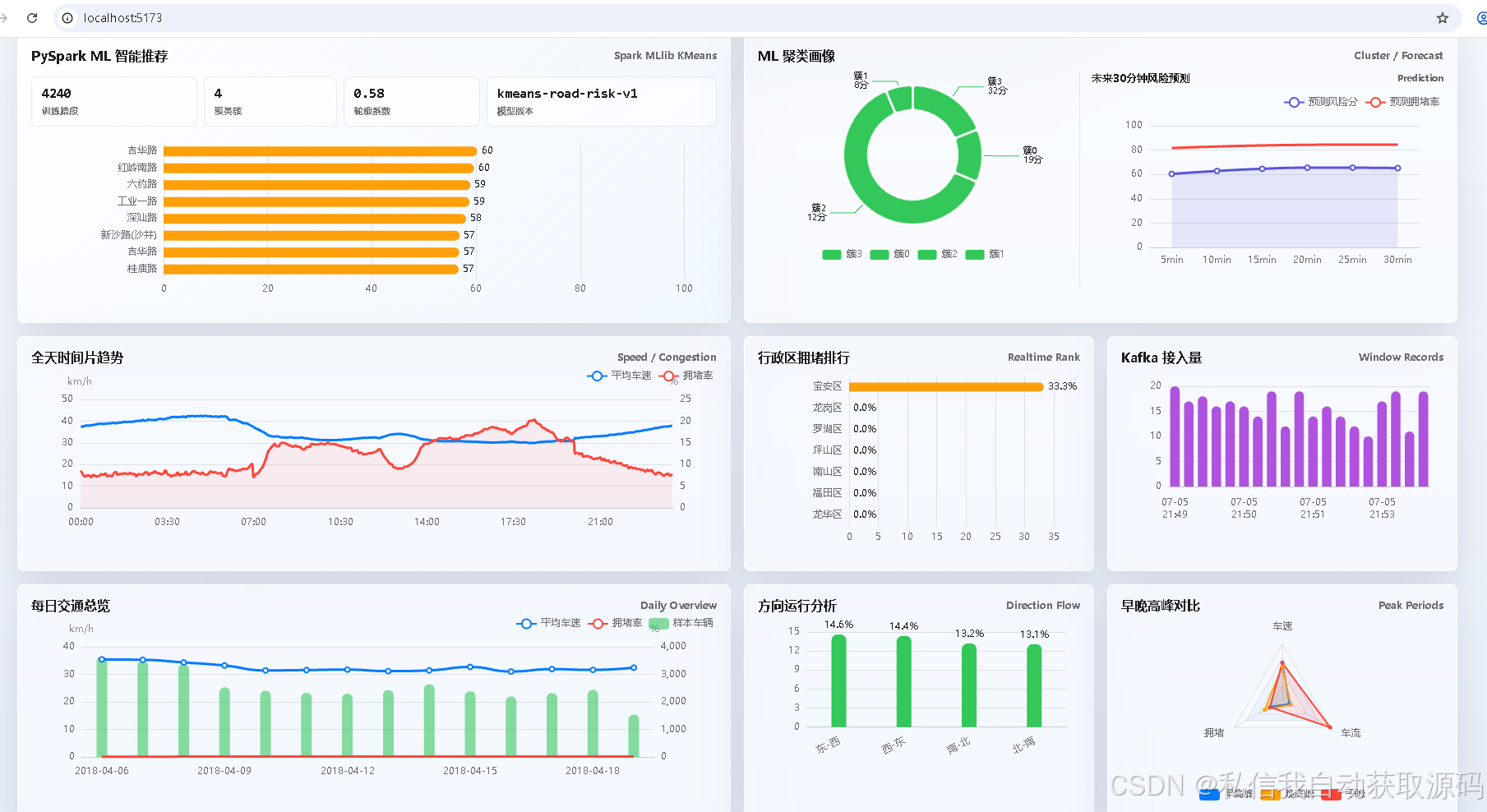
Task: Select the 4 聚类簇 stat card
Action: pos(270,101)
